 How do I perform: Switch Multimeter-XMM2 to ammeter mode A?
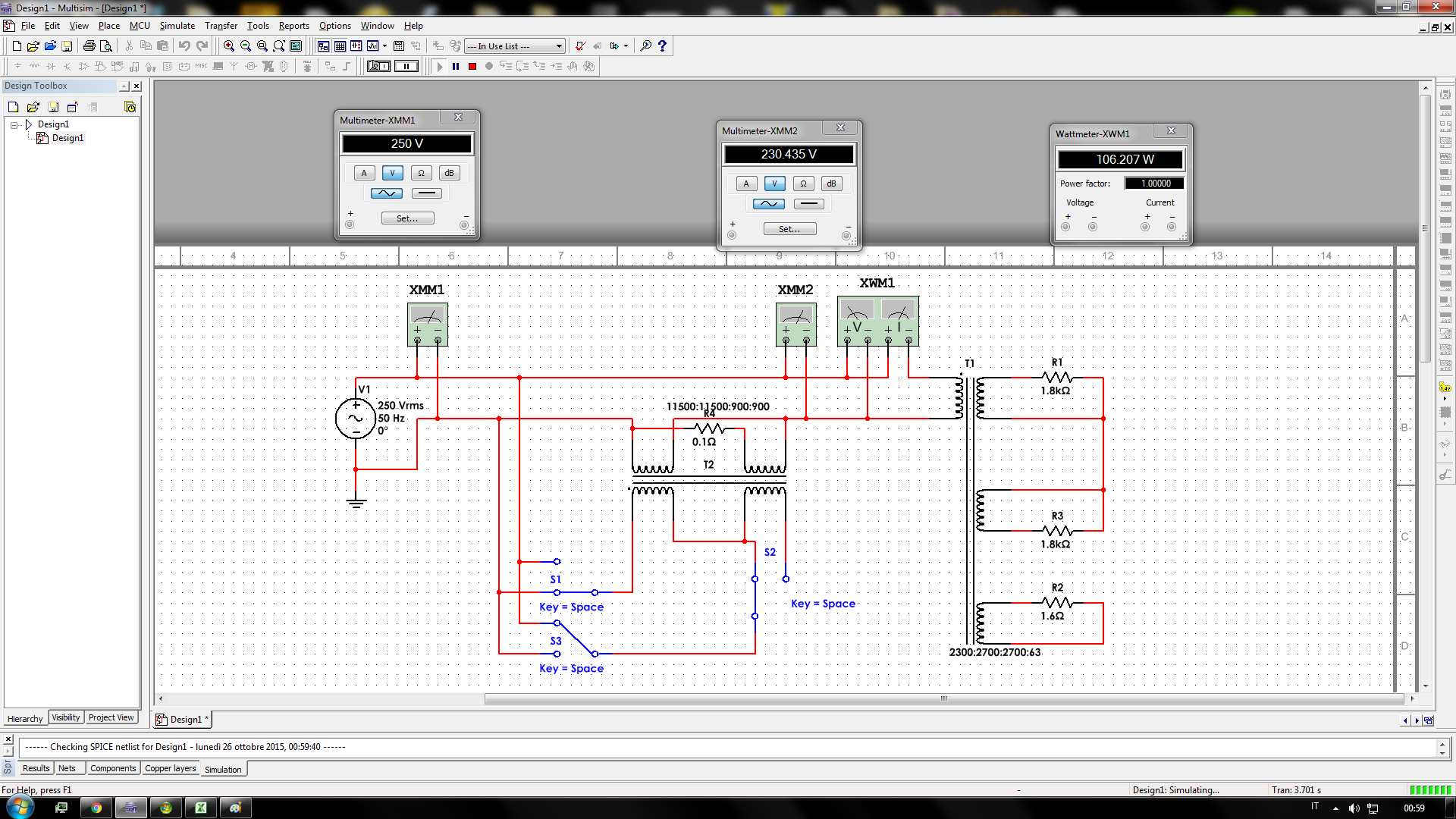coord(746,184)
